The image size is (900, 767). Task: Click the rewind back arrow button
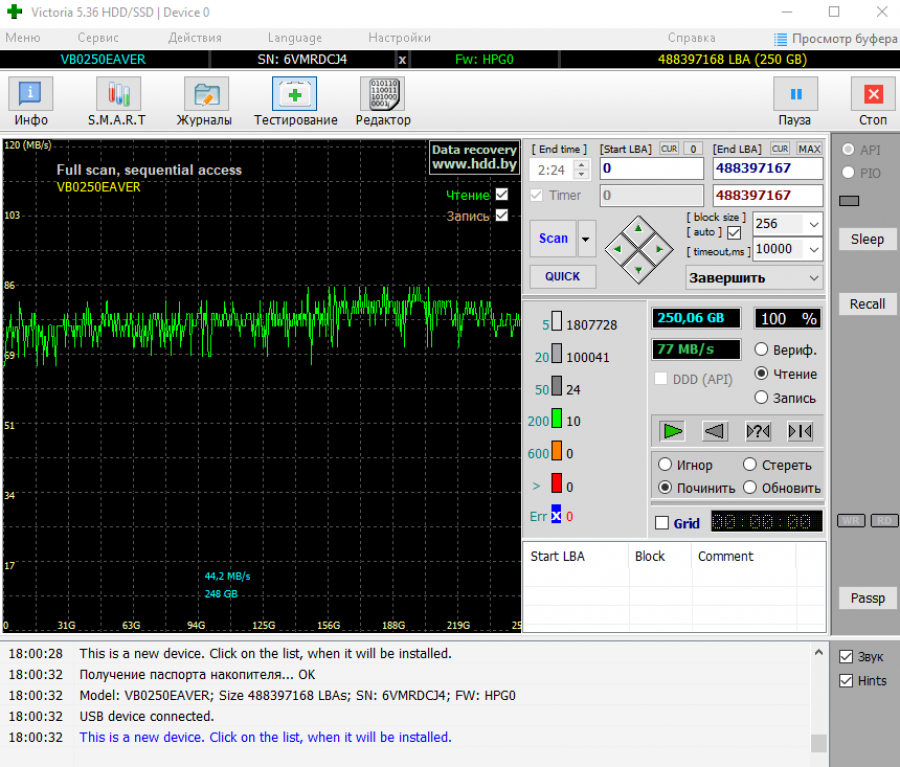pyautogui.click(x=715, y=431)
